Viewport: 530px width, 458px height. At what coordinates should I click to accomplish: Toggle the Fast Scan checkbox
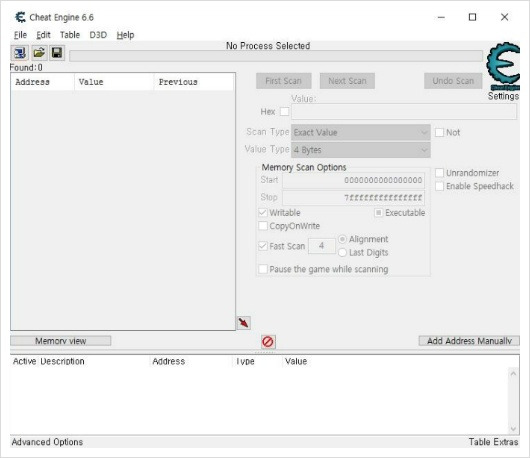[263, 246]
